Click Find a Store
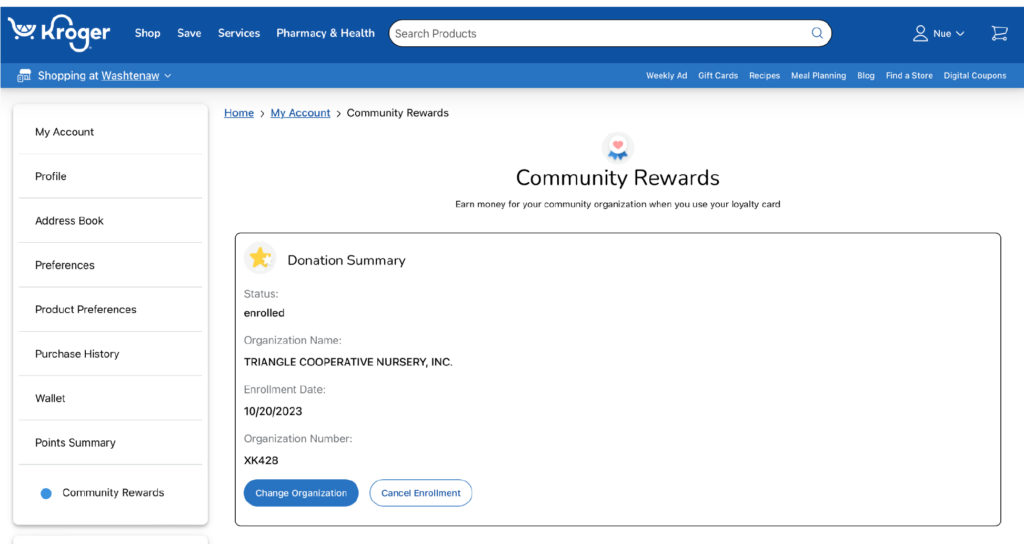1024x544 pixels. click(x=909, y=76)
